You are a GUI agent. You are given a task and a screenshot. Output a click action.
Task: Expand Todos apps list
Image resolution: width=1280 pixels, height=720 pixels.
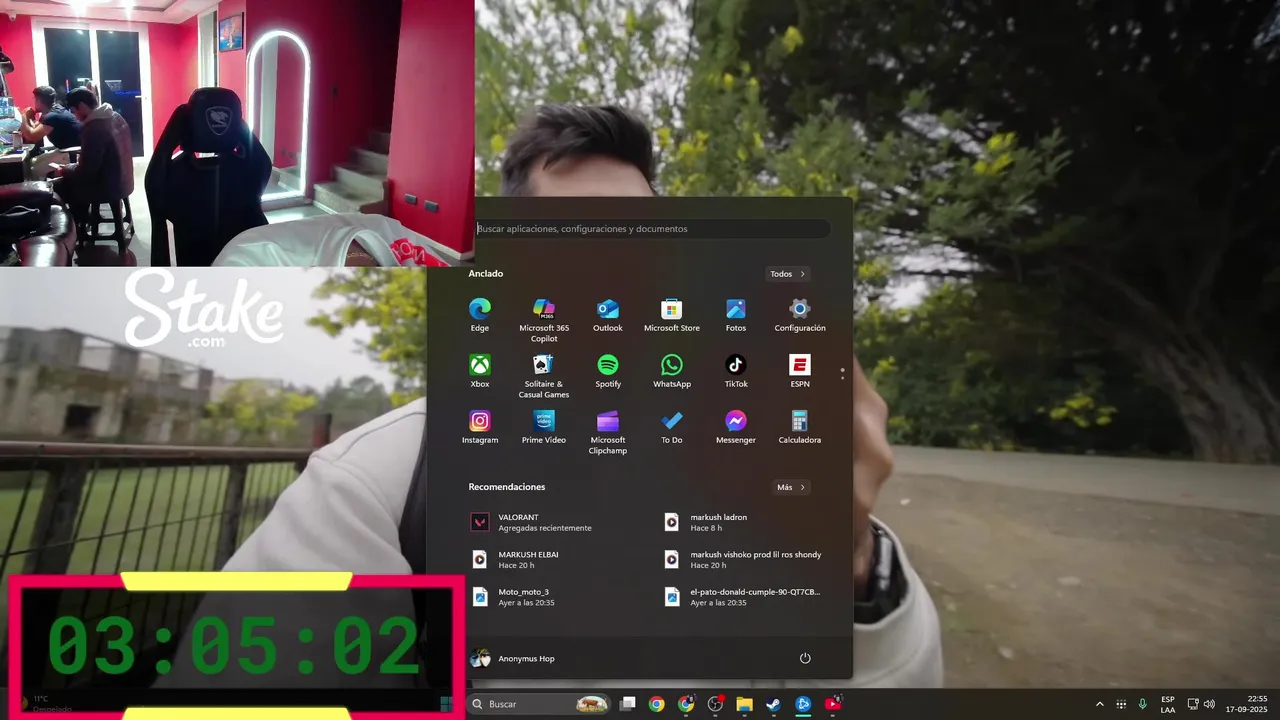(788, 274)
